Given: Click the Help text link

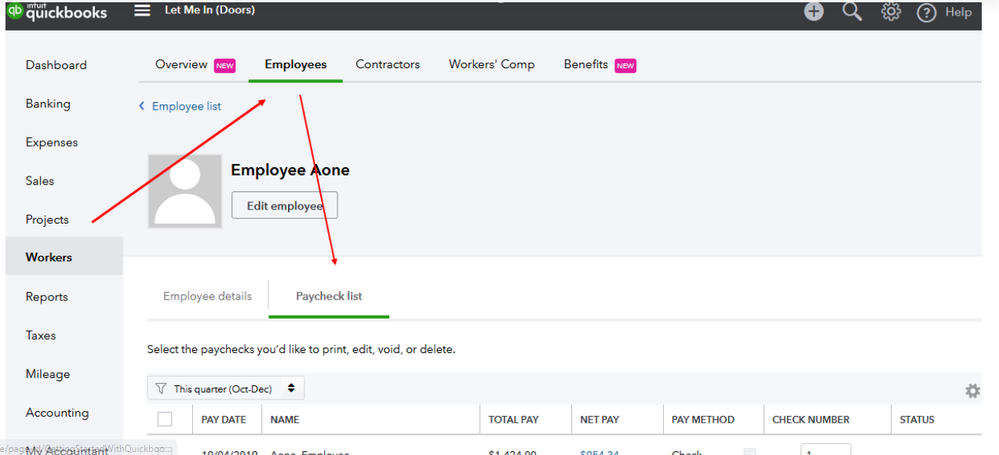Looking at the screenshot, I should (x=958, y=12).
